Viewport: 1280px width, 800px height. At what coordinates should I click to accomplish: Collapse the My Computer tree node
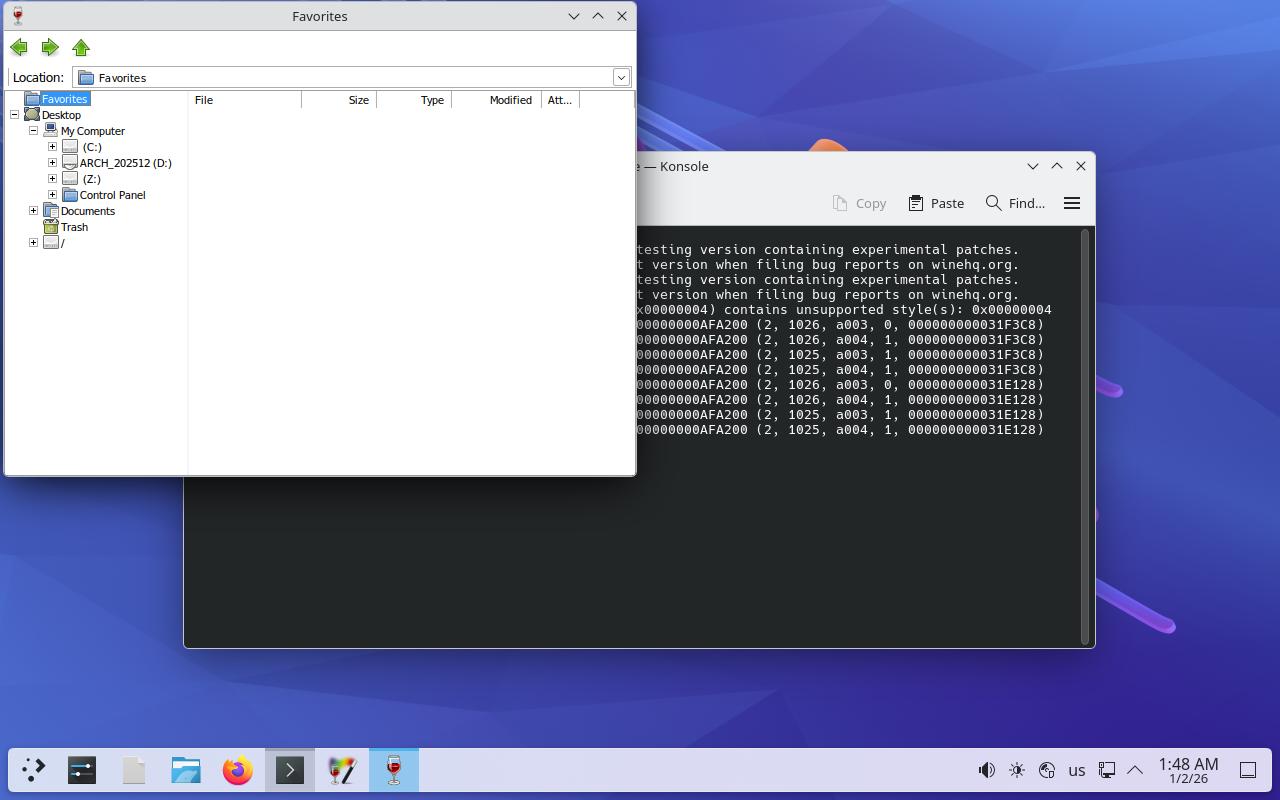coord(33,131)
